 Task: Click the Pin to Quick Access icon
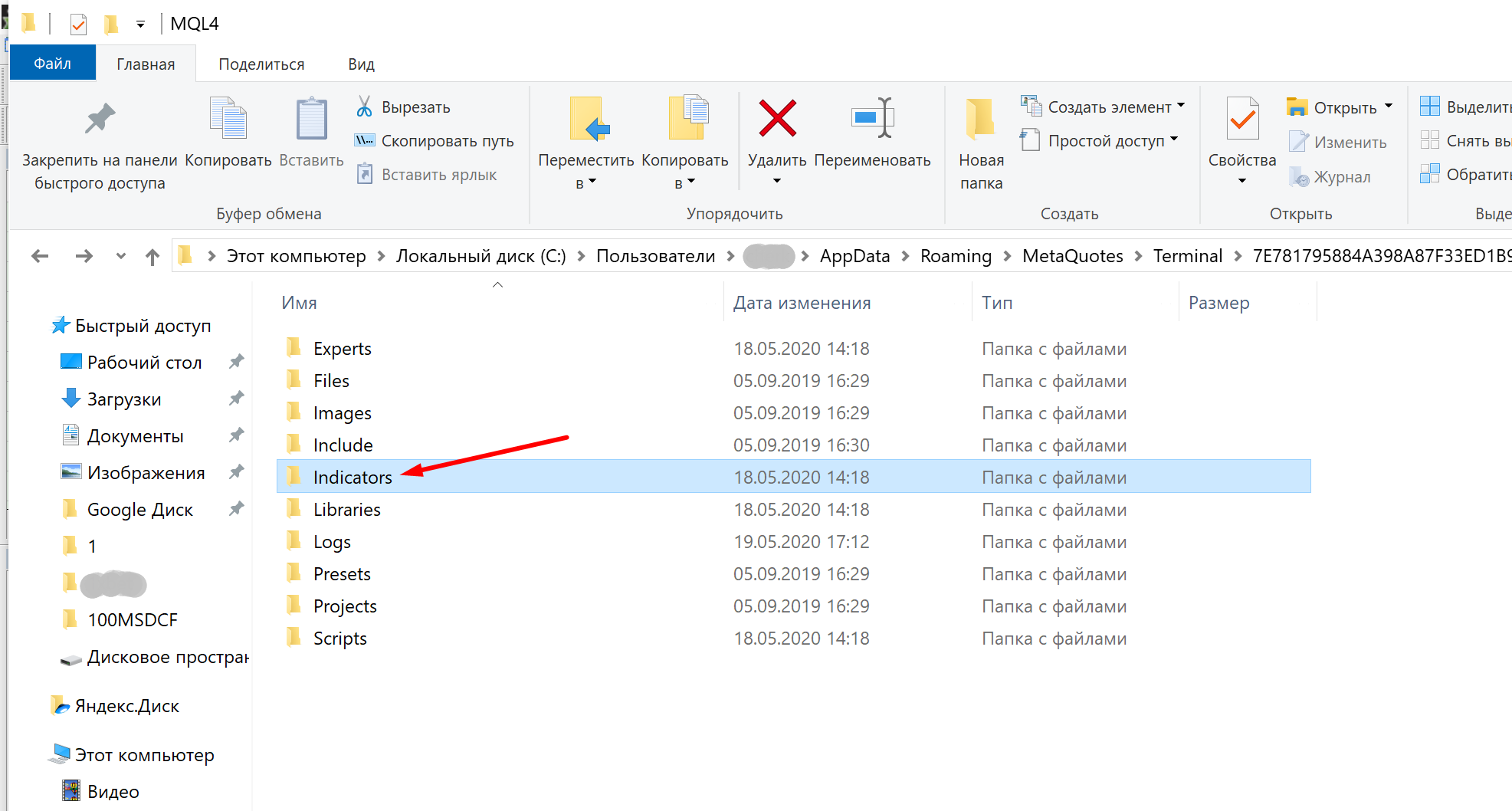point(100,119)
